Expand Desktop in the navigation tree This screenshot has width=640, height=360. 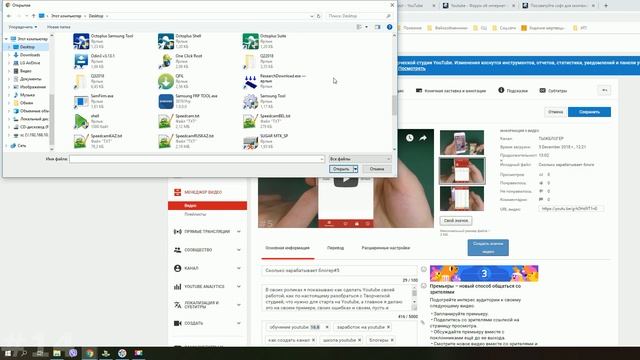(x=9, y=47)
